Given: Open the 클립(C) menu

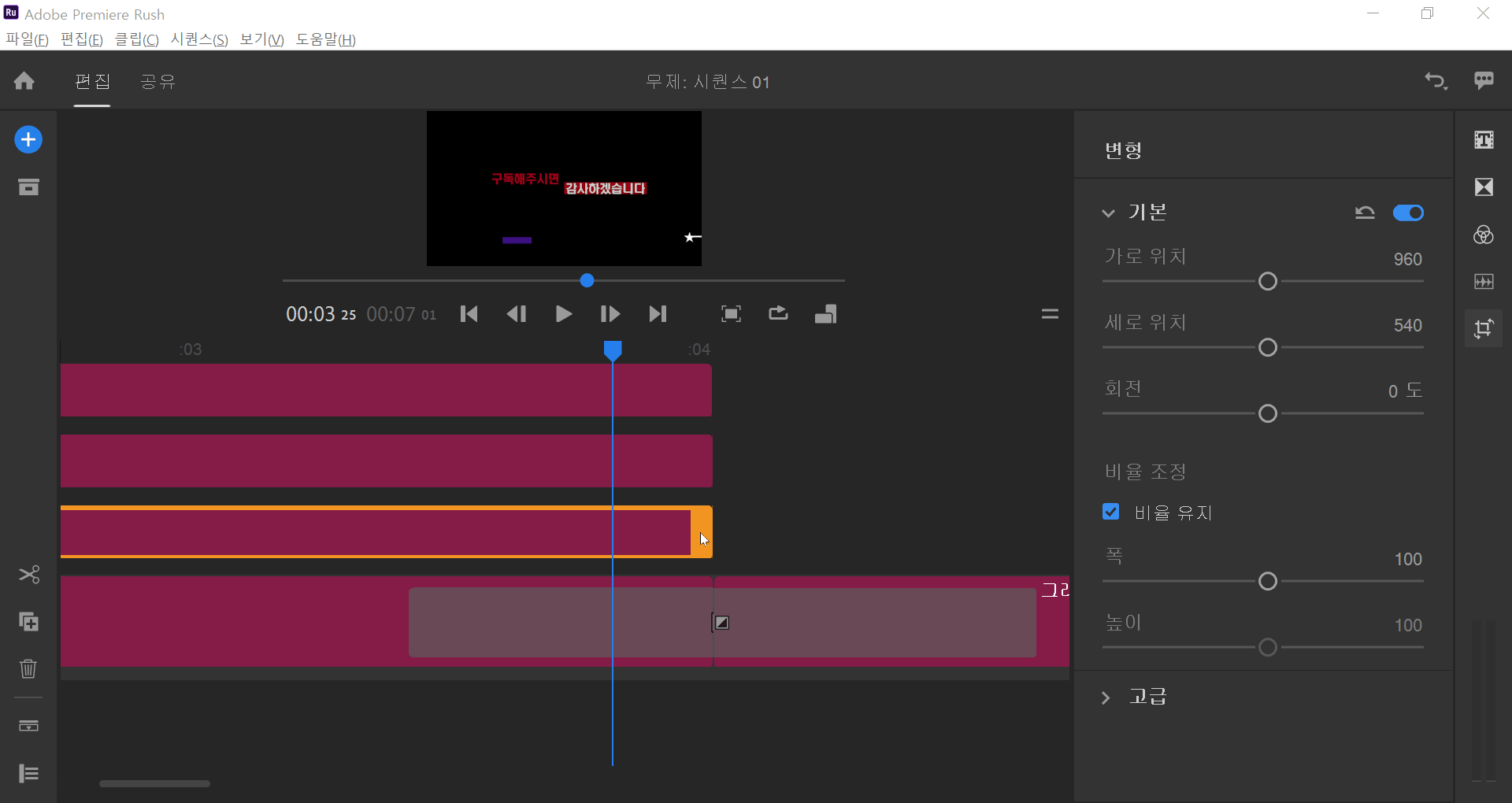Looking at the screenshot, I should (137, 39).
